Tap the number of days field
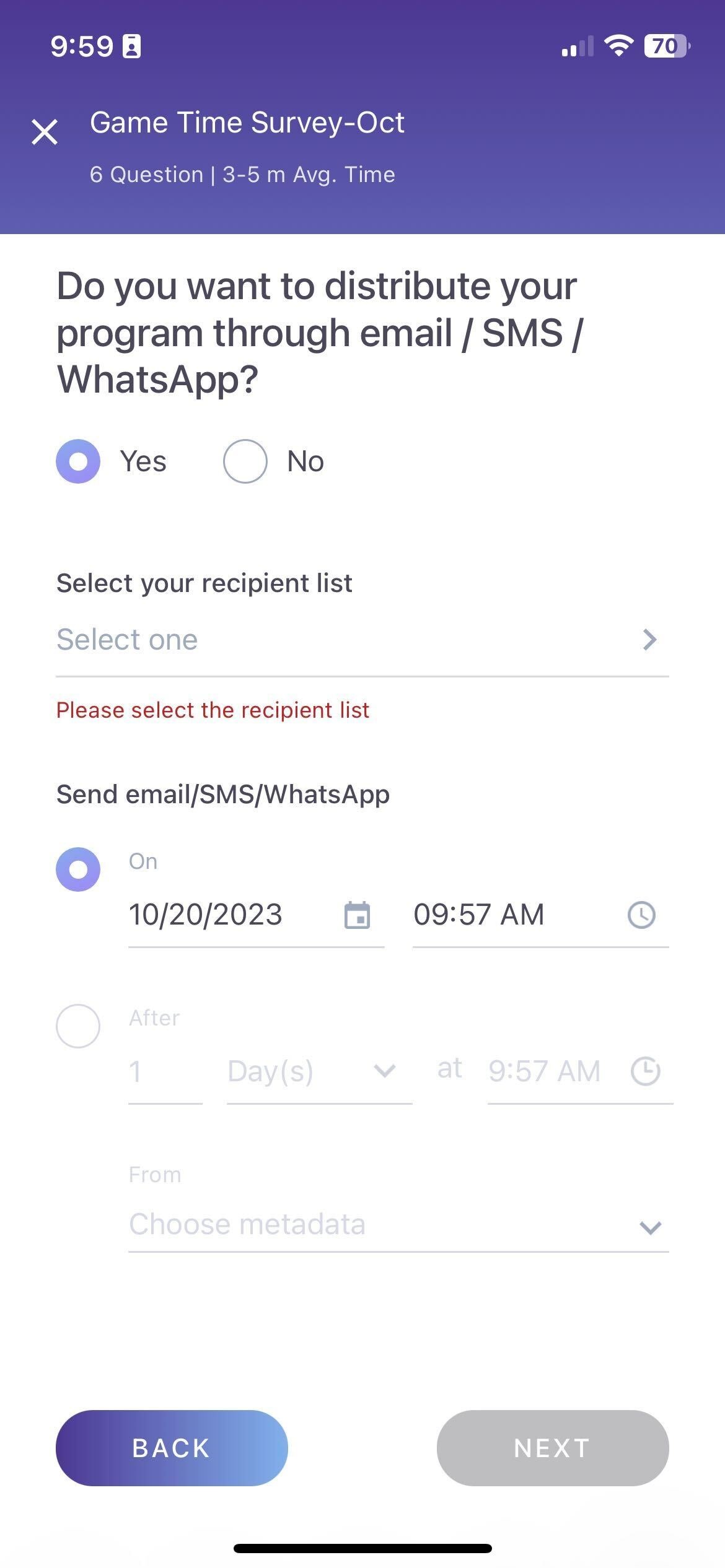 pyautogui.click(x=165, y=1071)
